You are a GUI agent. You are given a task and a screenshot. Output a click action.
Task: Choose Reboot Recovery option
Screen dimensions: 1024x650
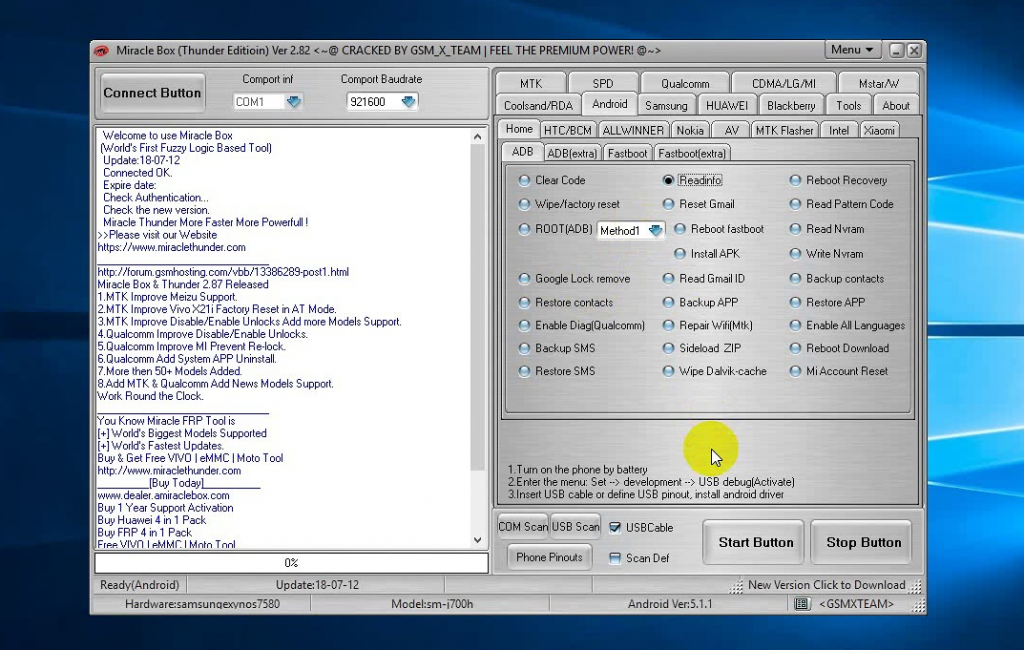(x=795, y=180)
